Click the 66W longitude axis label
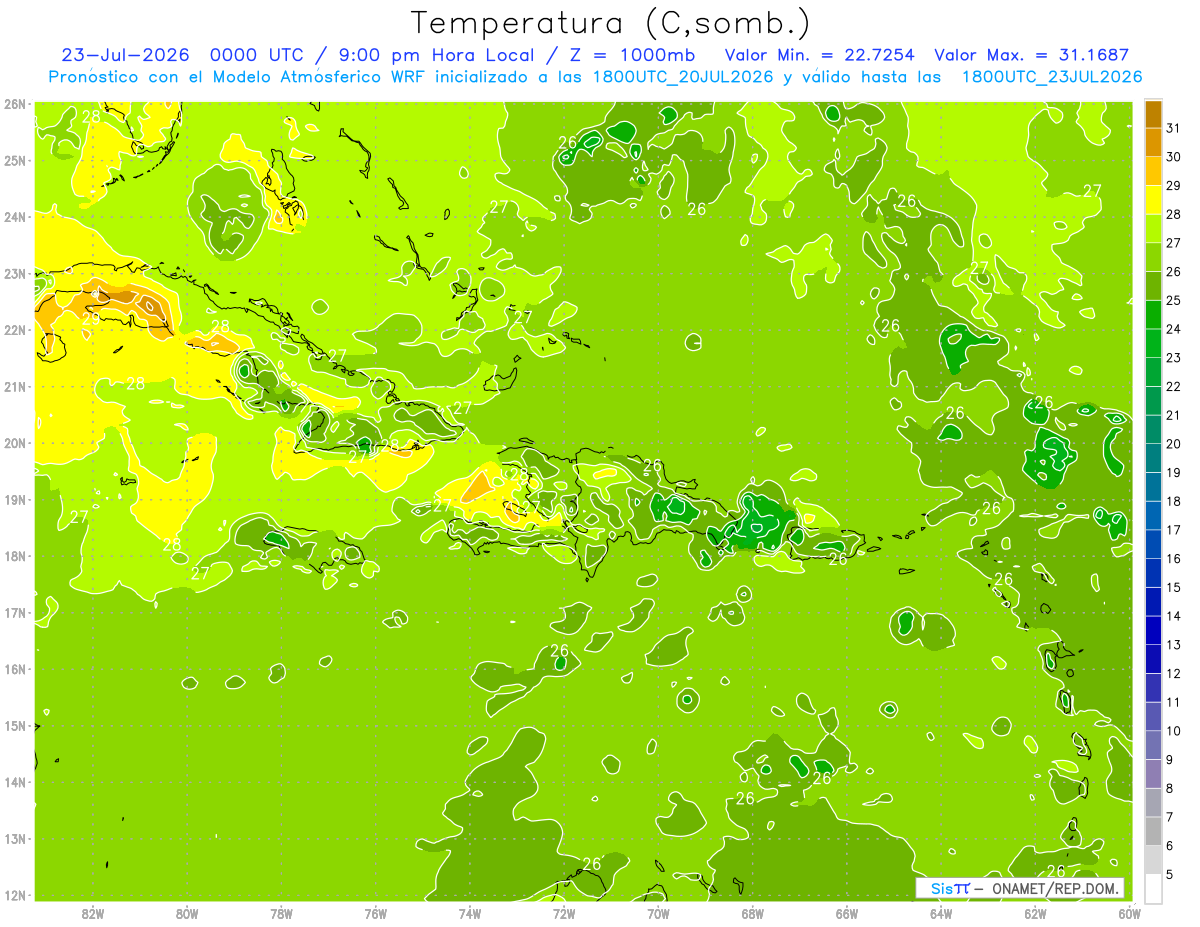Image resolution: width=1200 pixels, height=927 pixels. [846, 913]
